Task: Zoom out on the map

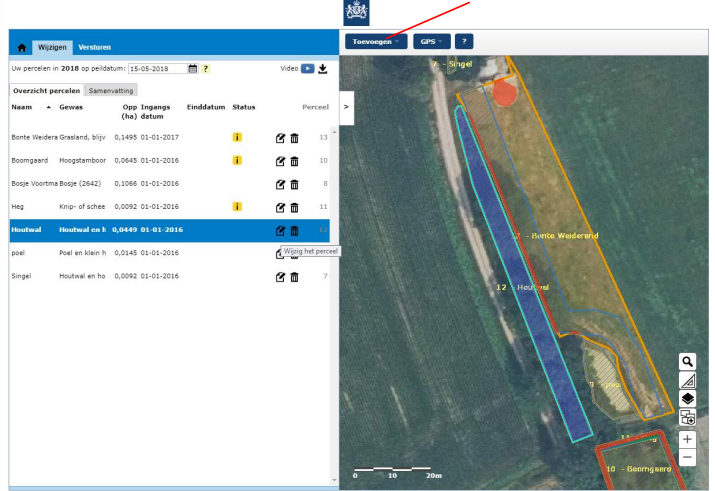Action: coord(687,457)
